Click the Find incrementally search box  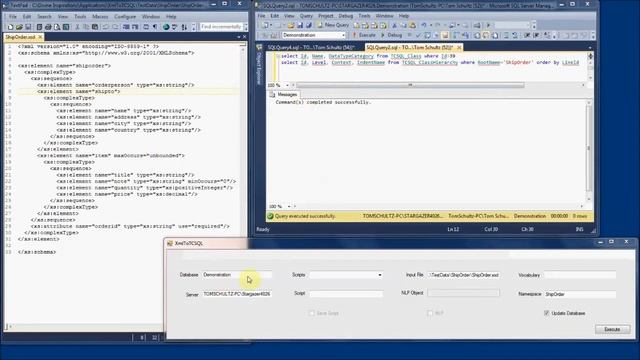[221, 27]
